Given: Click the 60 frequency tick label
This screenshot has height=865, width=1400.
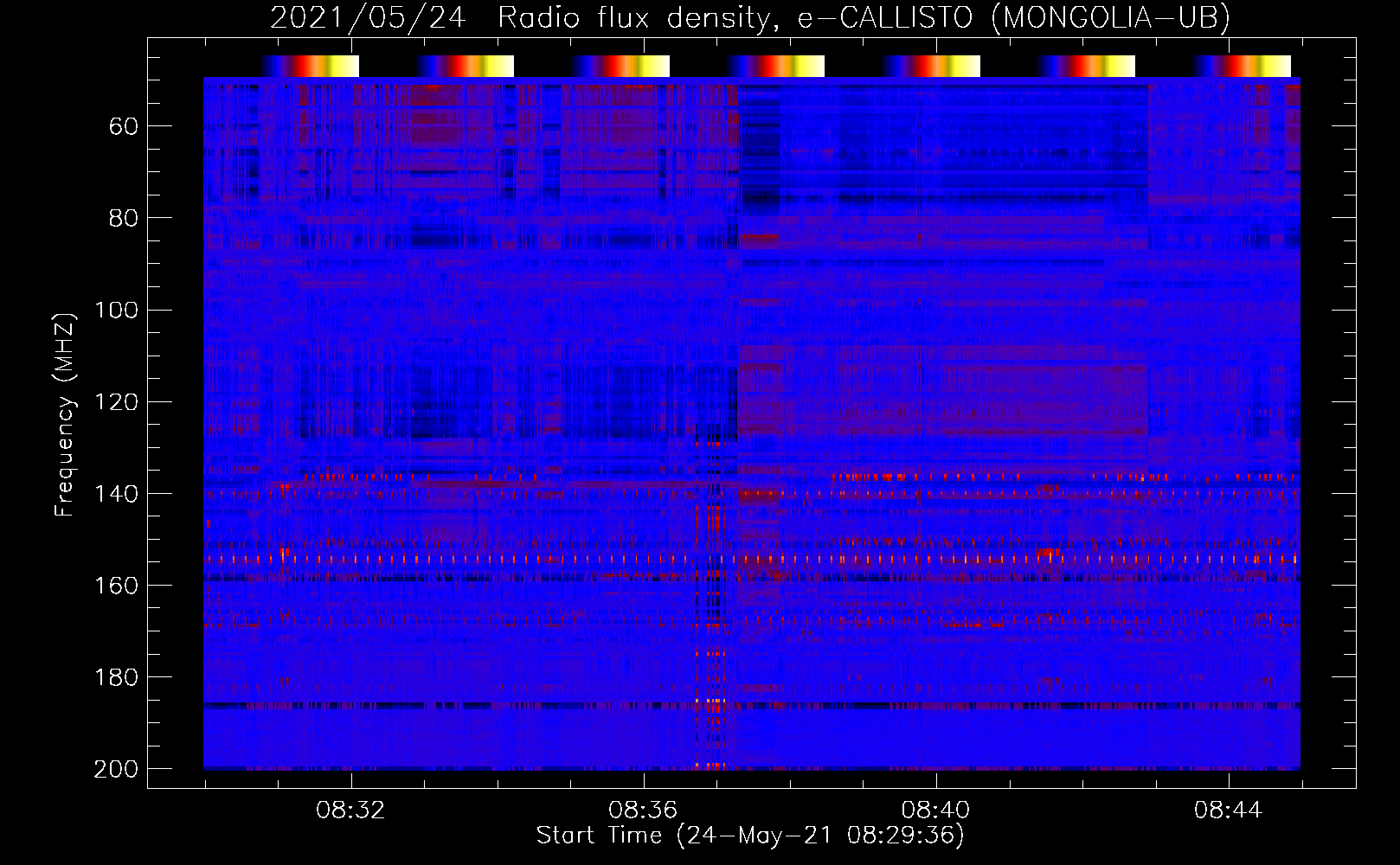Looking at the screenshot, I should click(x=124, y=127).
